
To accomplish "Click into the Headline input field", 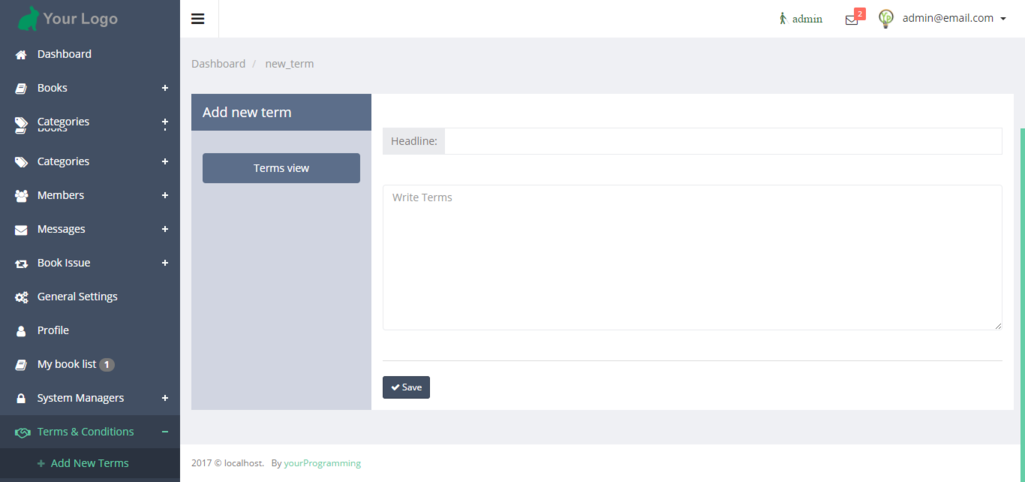I will click(x=722, y=141).
